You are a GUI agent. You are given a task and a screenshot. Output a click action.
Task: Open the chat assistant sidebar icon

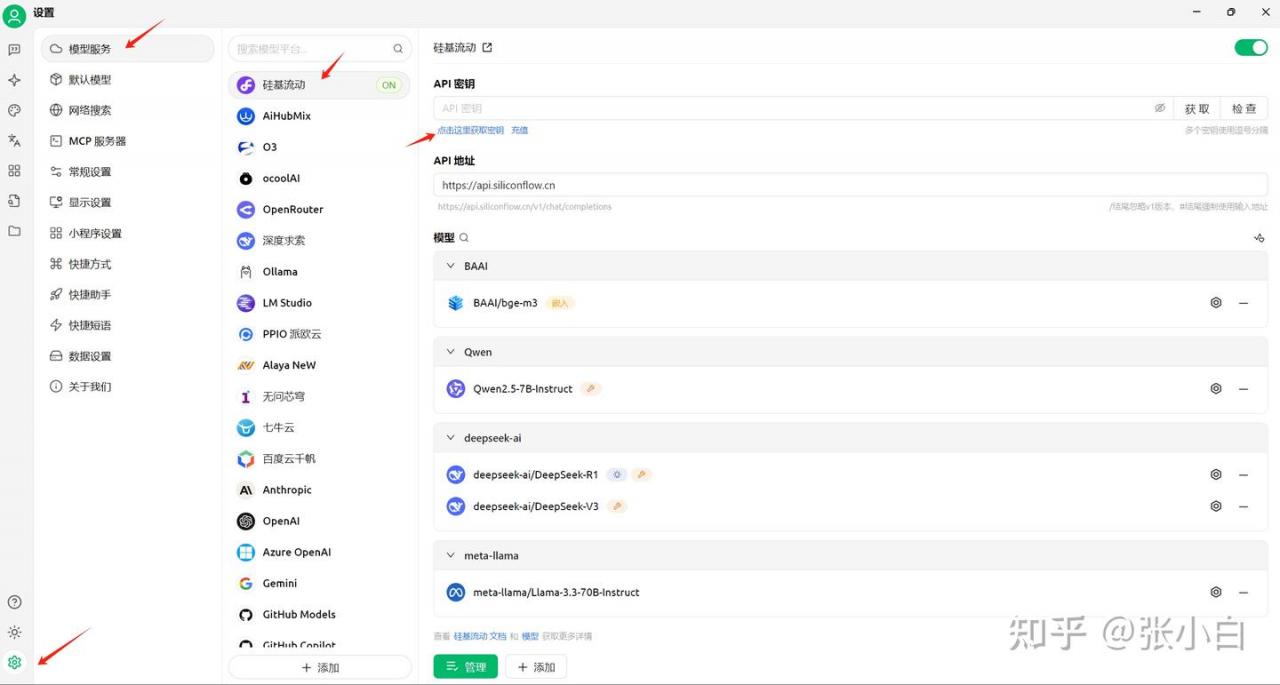[14, 49]
